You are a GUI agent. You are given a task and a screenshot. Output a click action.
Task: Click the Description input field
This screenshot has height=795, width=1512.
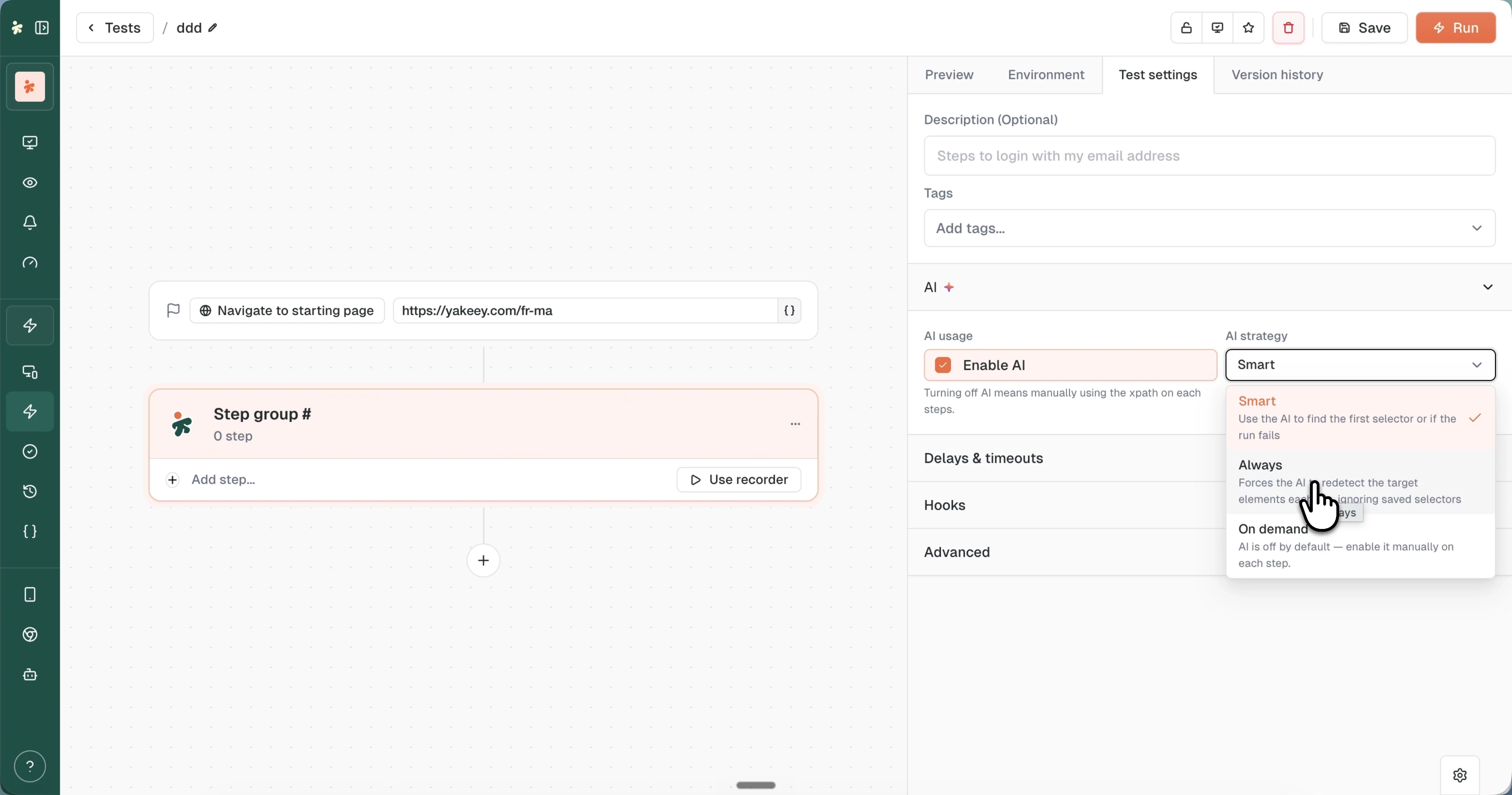tap(1209, 155)
